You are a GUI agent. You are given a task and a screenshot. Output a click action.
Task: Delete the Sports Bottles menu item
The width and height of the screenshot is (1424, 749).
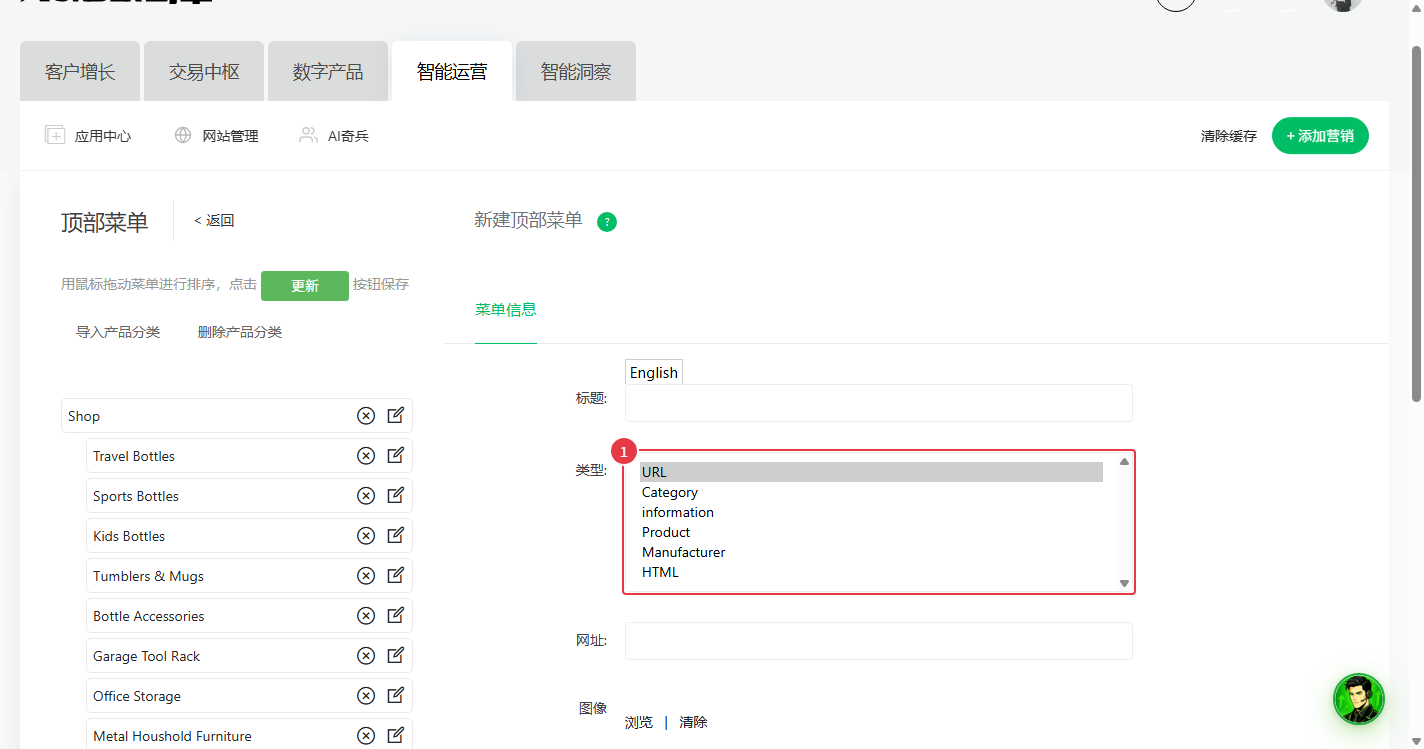(x=366, y=496)
